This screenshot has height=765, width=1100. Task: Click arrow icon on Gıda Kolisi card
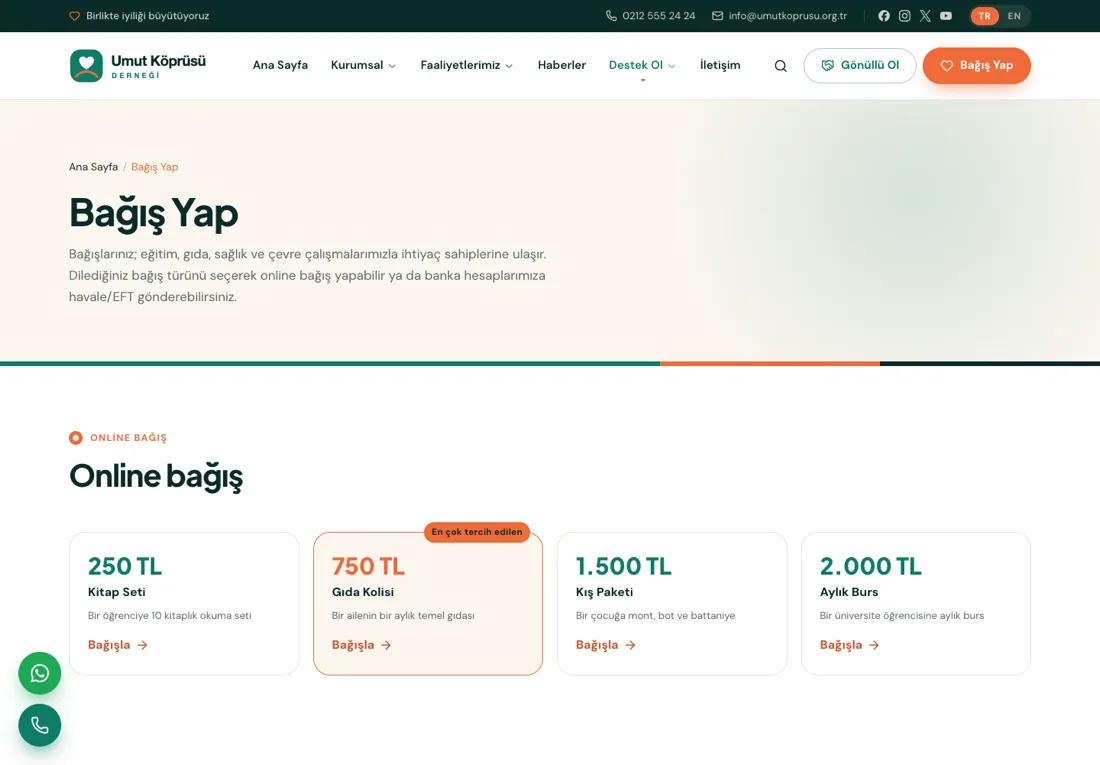pos(386,645)
